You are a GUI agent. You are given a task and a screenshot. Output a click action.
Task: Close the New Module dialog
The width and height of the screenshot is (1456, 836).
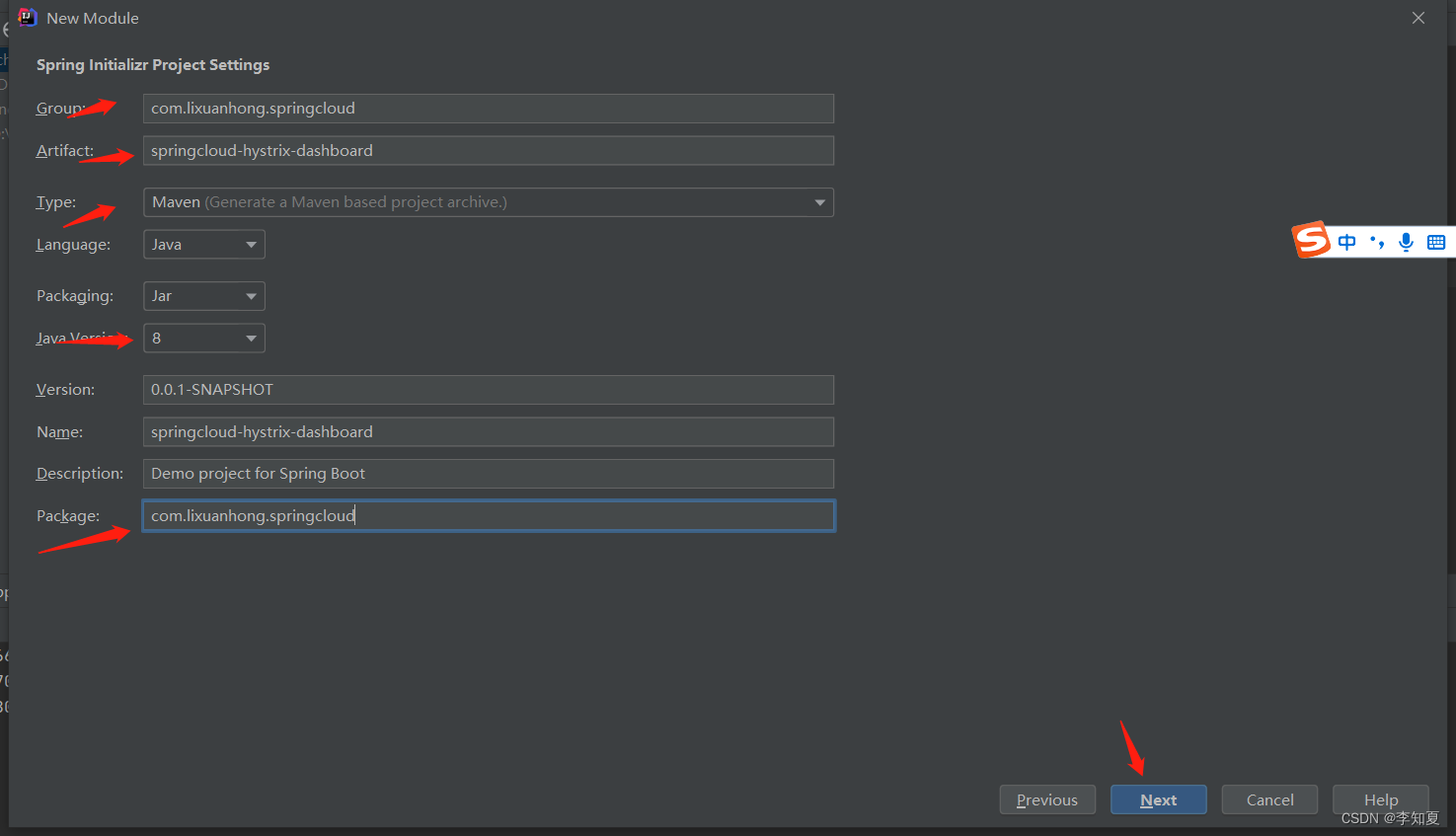click(1418, 18)
